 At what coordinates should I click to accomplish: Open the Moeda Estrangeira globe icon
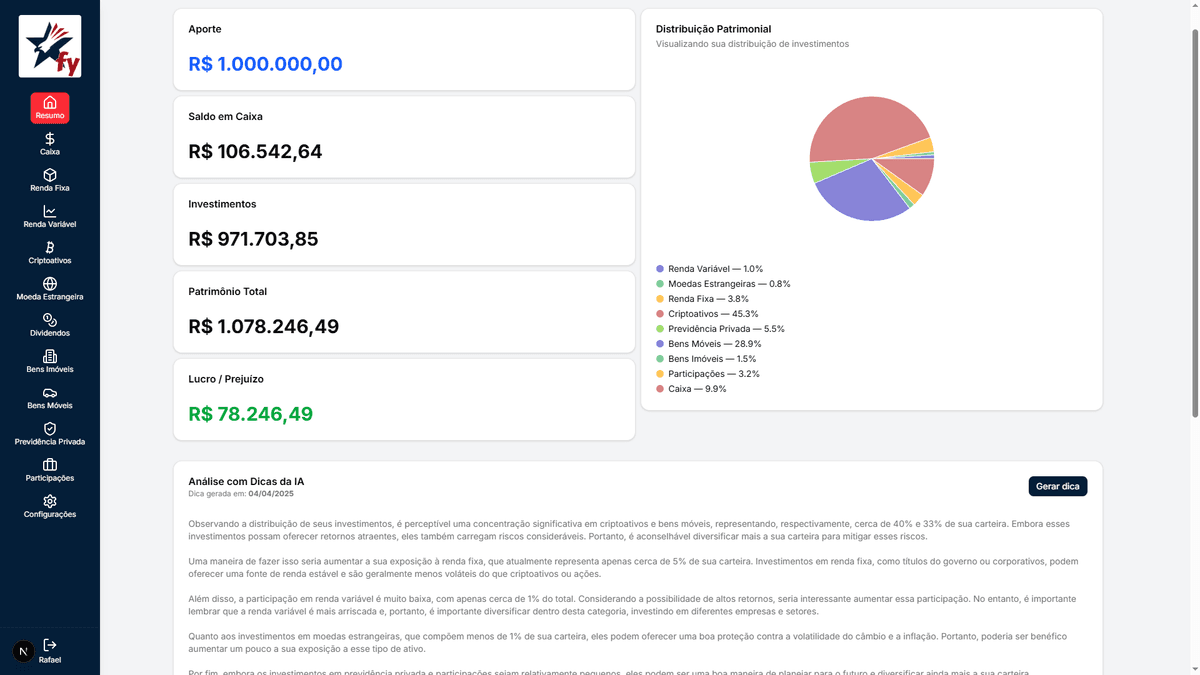(50, 284)
